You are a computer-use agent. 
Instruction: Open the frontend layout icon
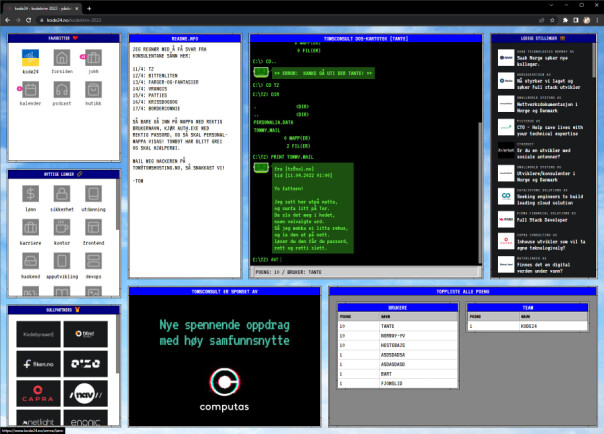pyautogui.click(x=93, y=227)
